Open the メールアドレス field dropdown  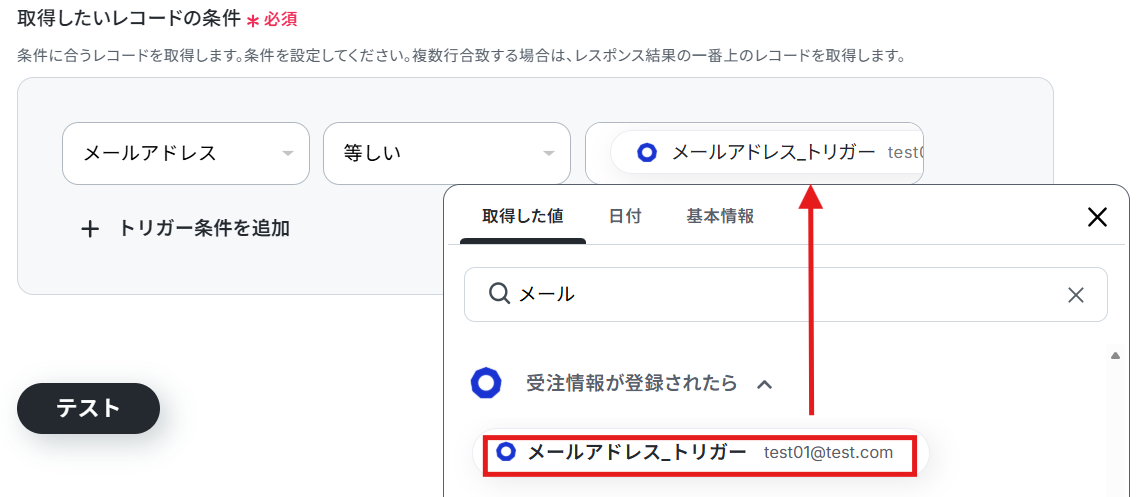click(x=186, y=153)
